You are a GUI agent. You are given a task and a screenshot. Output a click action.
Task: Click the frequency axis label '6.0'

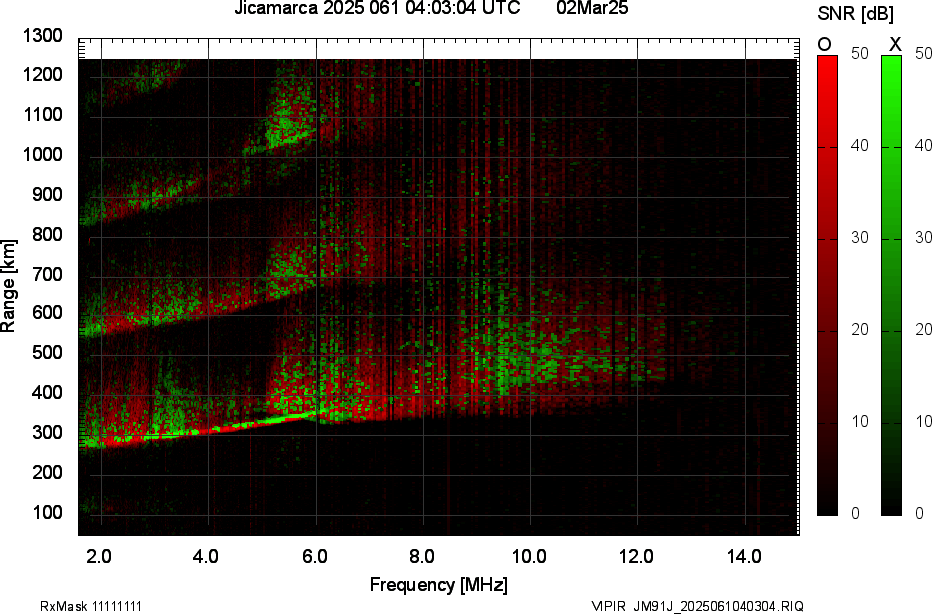pyautogui.click(x=314, y=556)
